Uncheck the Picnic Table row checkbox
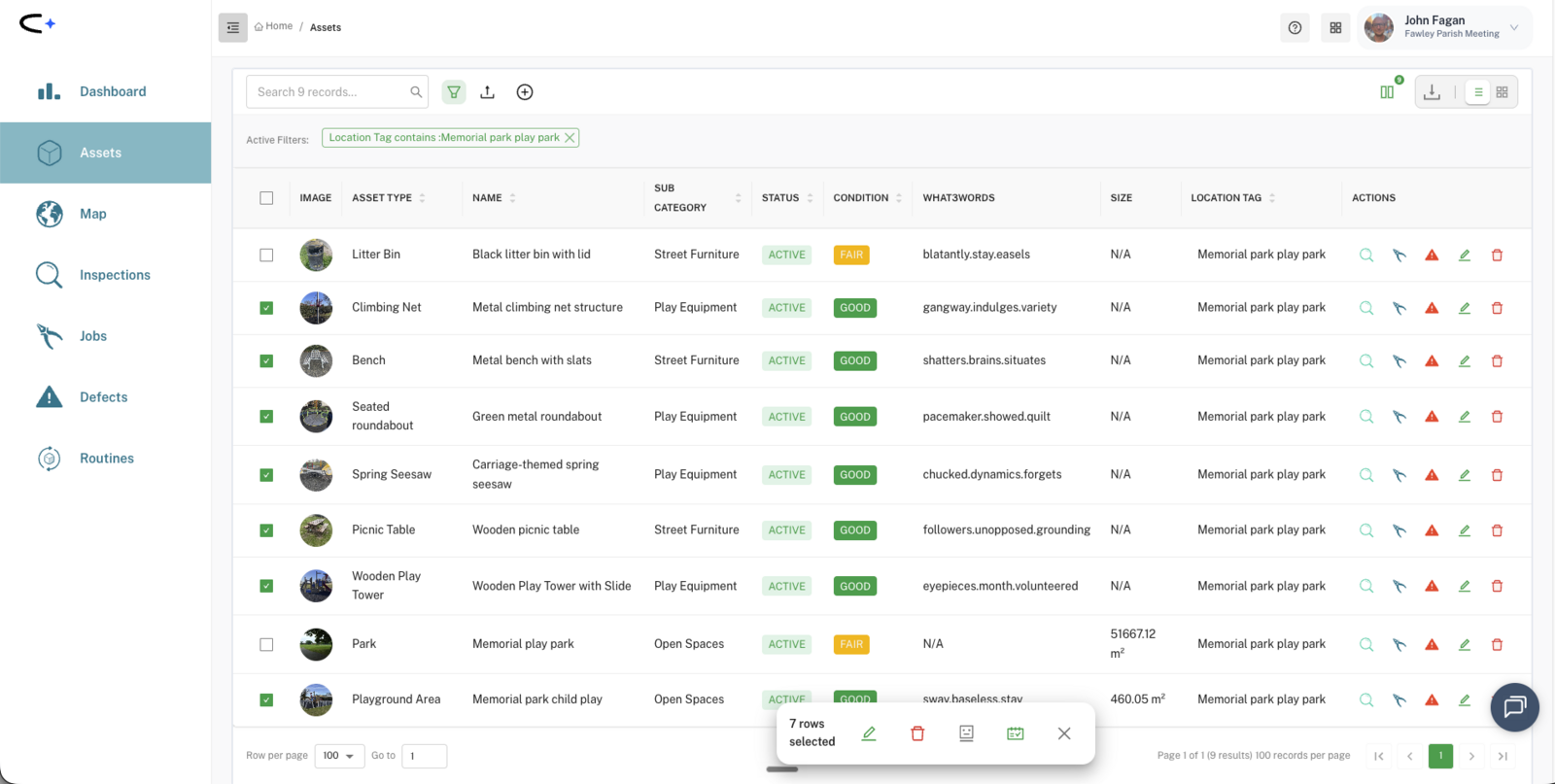This screenshot has height=784, width=1555. click(266, 530)
